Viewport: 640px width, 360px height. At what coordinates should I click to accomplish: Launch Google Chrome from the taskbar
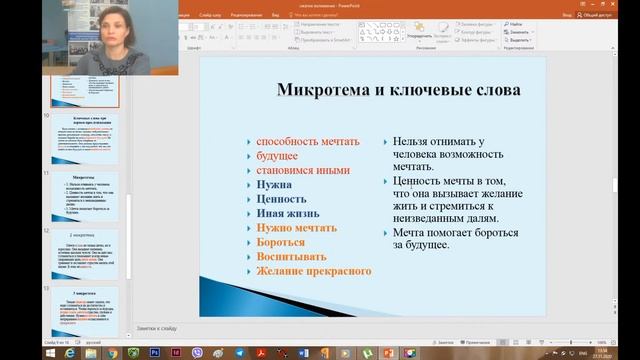tap(112, 353)
